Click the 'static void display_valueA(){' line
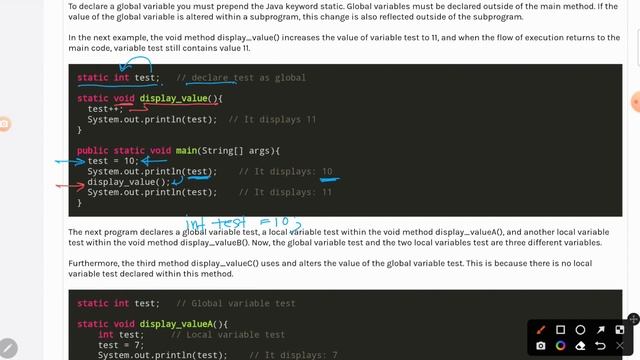This screenshot has height=360, width=640. pos(152,324)
